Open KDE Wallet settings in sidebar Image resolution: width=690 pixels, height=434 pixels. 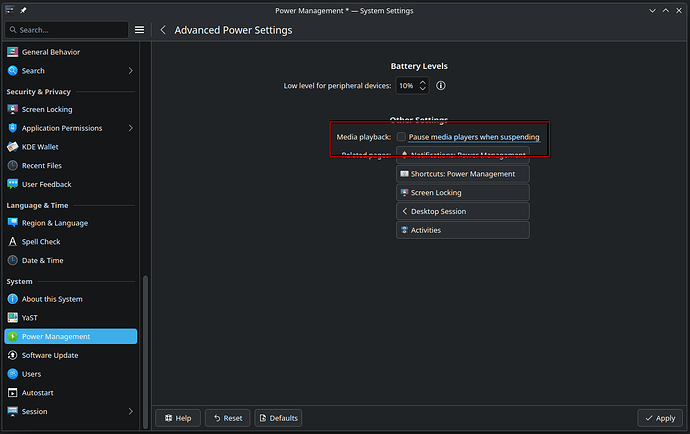tap(40, 147)
